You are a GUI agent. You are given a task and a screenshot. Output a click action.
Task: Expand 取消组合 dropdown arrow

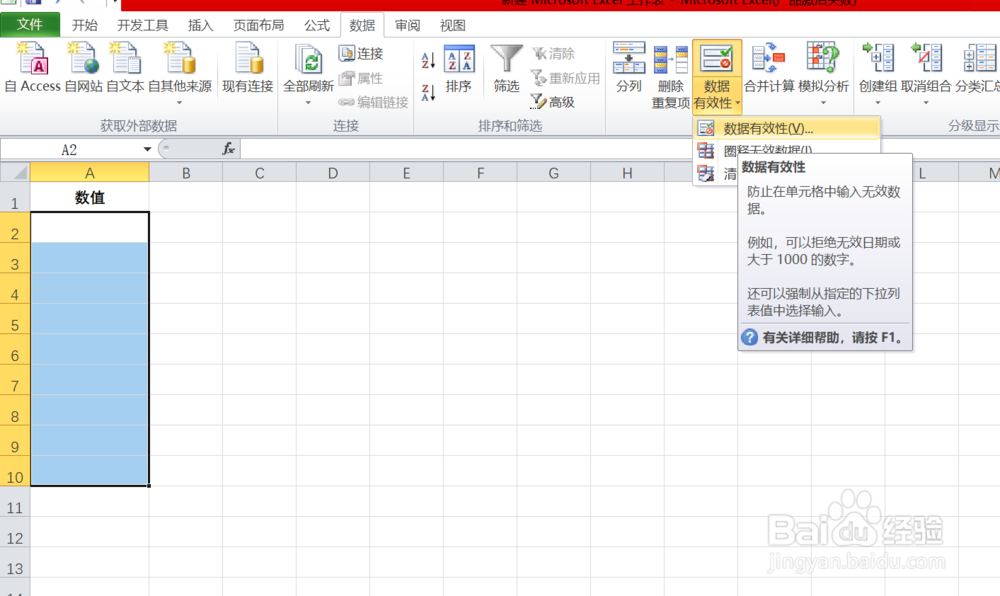[x=925, y=102]
